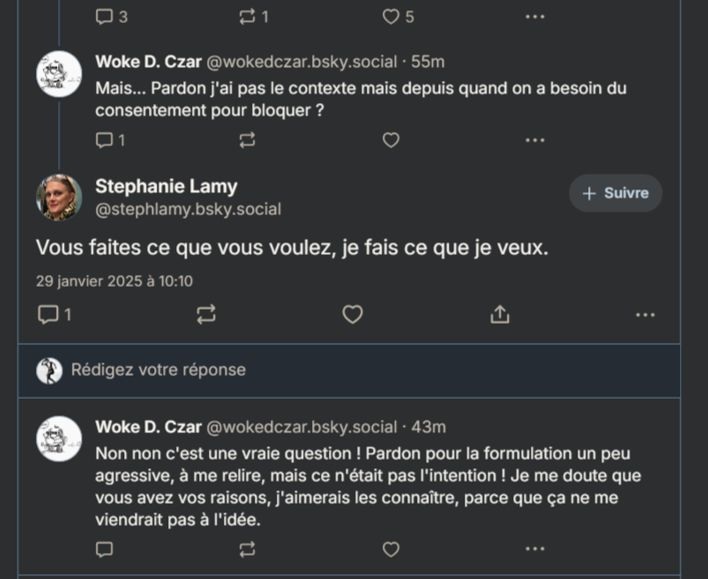Open the @stephlamy.bsky.social handle link
The width and height of the screenshot is (708, 579).
tap(188, 209)
